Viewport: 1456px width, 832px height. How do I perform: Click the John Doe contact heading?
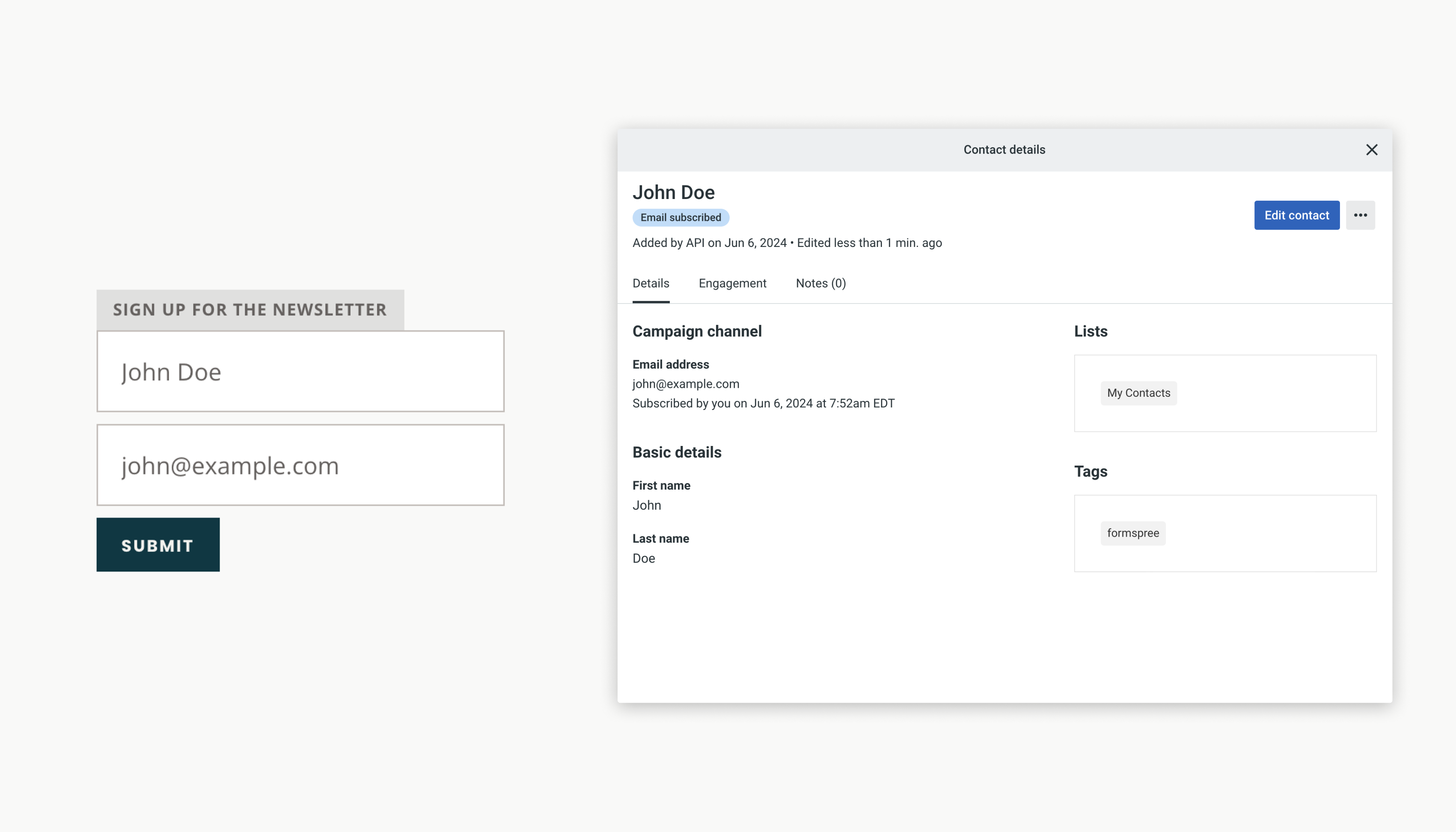[x=673, y=193]
